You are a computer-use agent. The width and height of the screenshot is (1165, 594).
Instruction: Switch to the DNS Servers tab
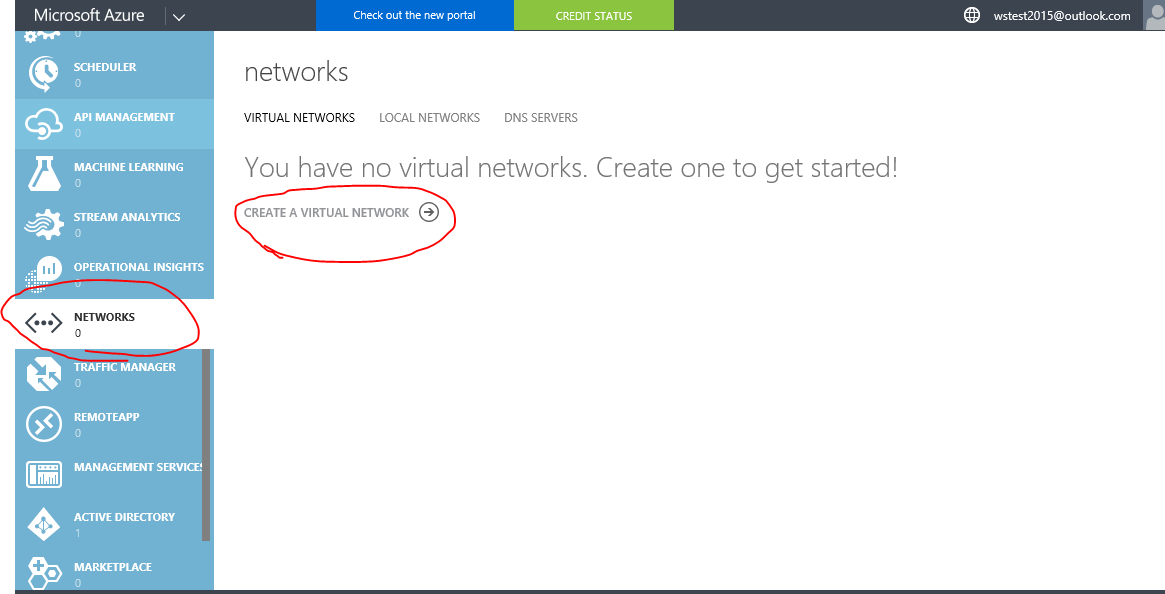point(541,117)
